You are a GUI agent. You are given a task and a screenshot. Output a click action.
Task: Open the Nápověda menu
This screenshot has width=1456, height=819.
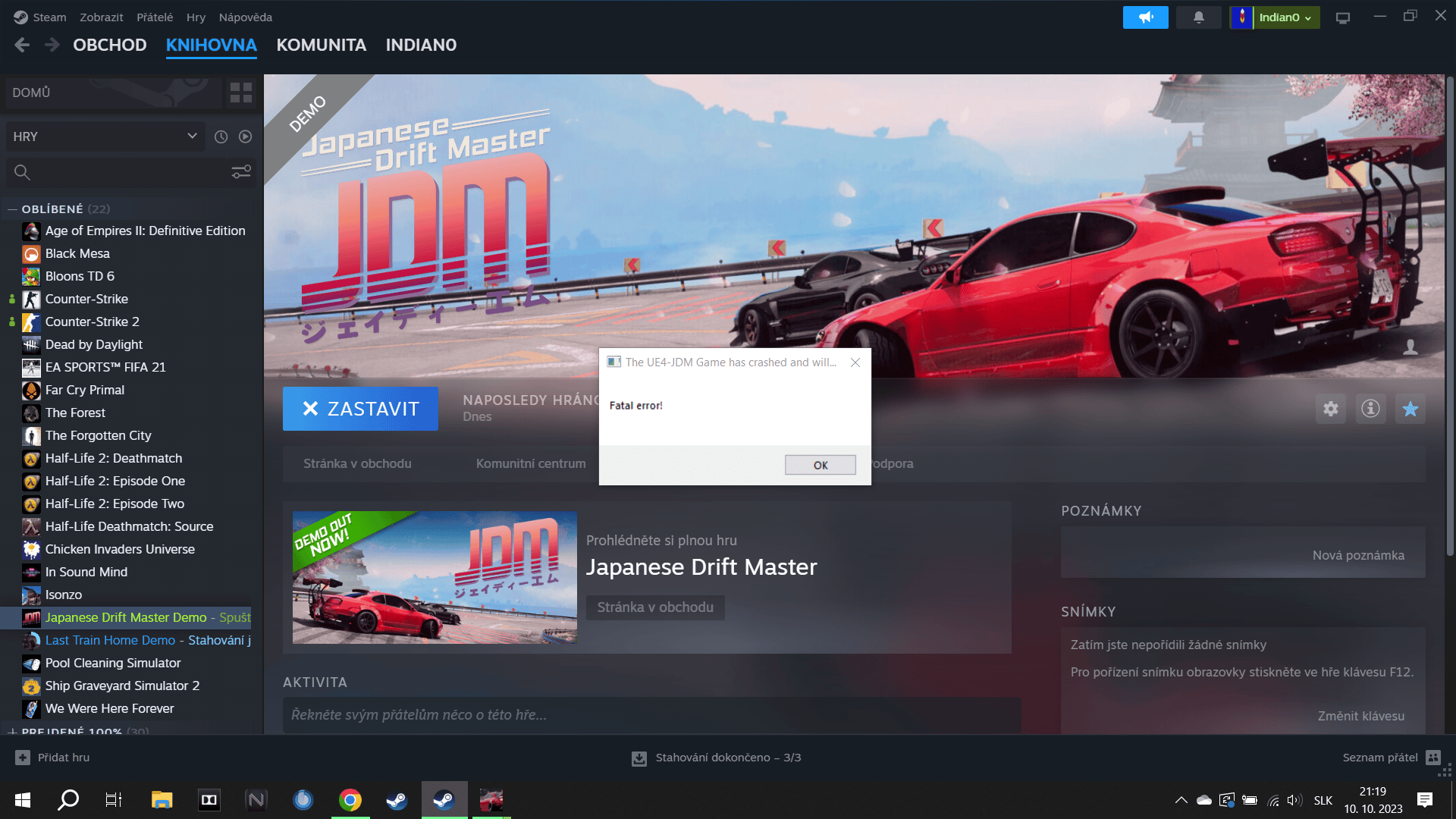coord(245,17)
